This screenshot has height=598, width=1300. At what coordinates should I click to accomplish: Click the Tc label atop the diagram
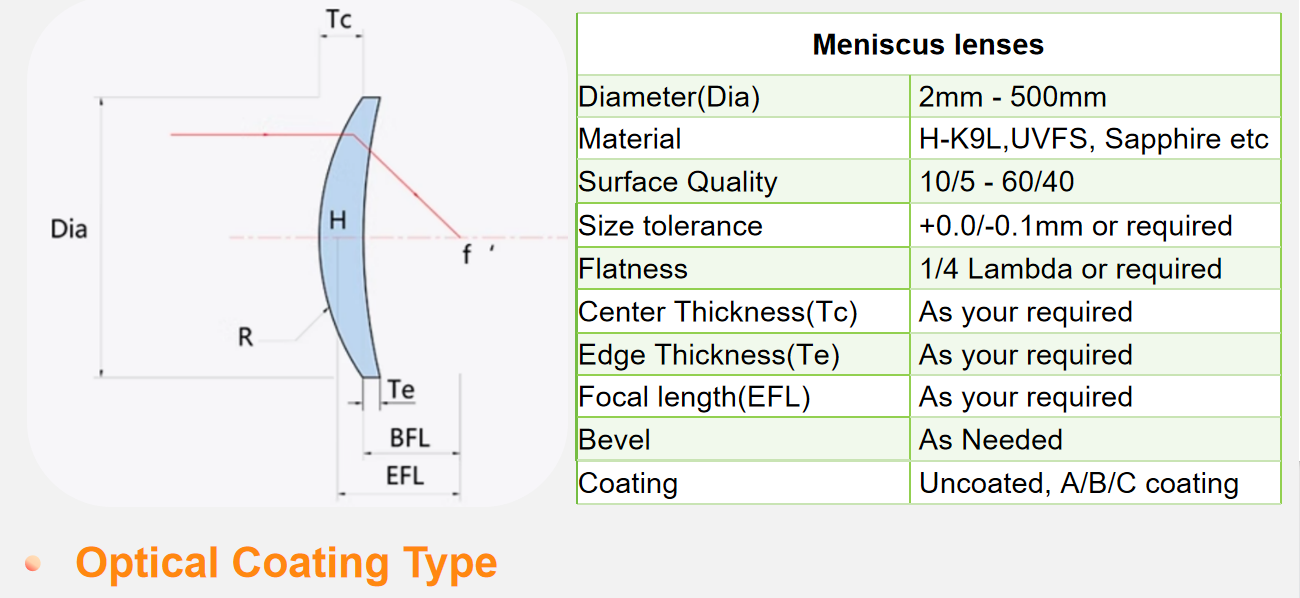340,20
